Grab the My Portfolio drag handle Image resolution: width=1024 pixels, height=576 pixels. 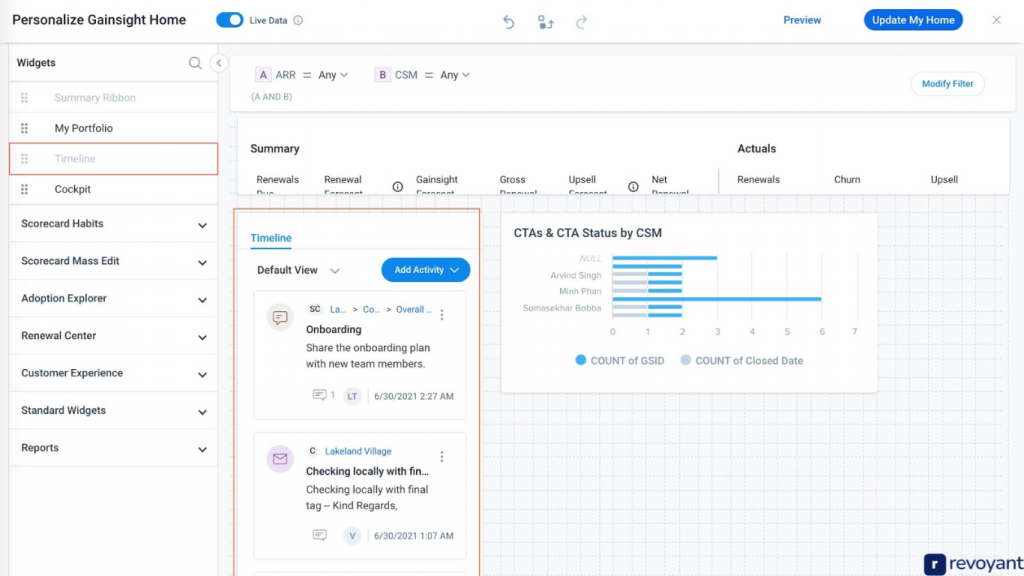[x=24, y=128]
